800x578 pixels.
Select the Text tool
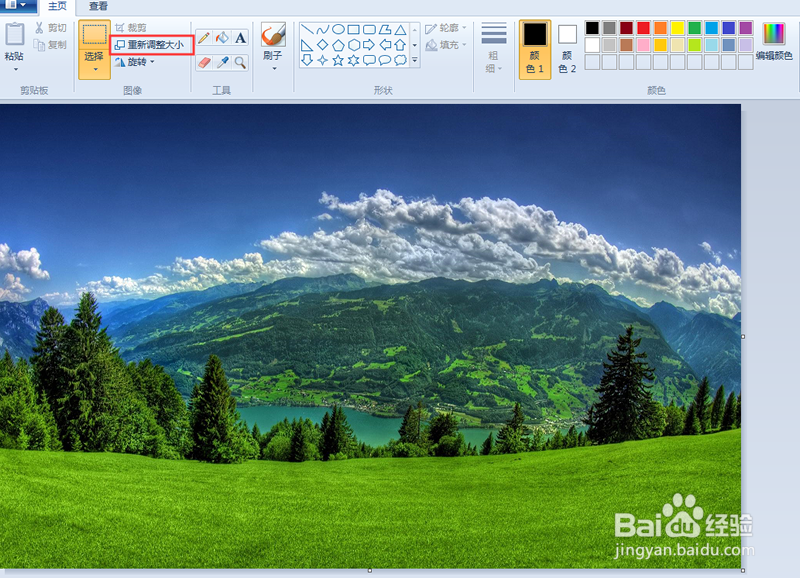point(240,37)
